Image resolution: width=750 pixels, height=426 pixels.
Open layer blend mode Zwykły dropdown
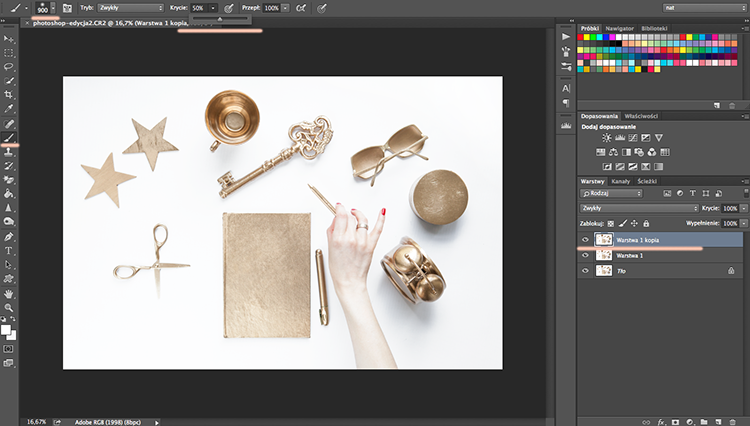[639, 208]
